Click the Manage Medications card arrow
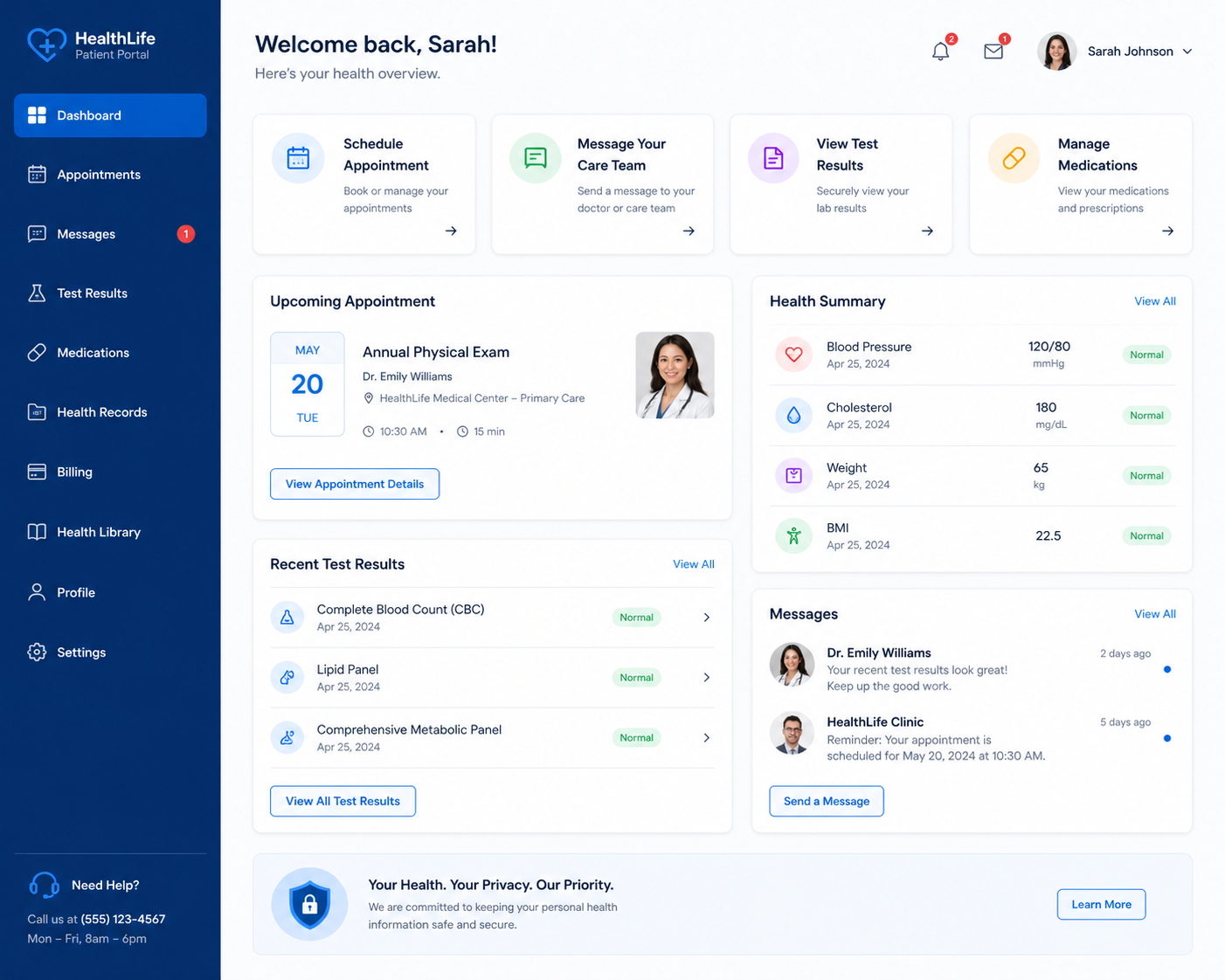This screenshot has width=1225, height=980. [1167, 231]
